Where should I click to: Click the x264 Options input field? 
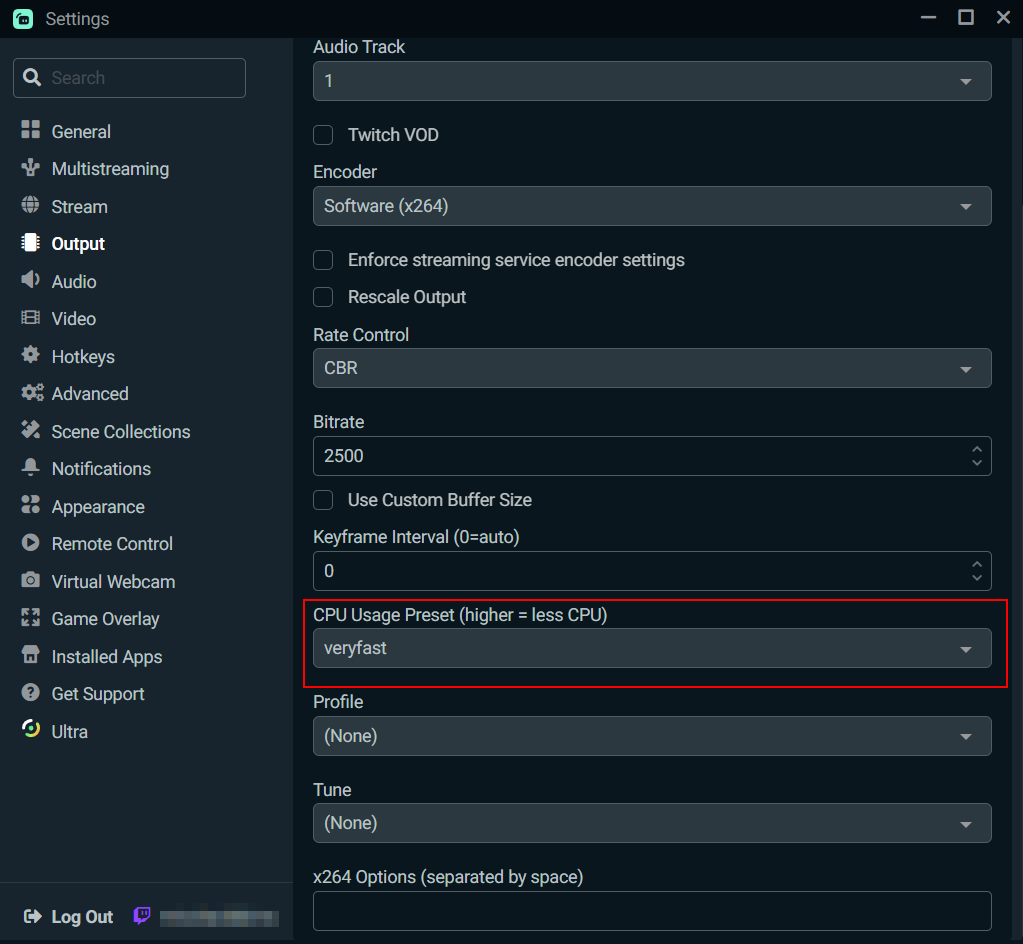[x=651, y=911]
